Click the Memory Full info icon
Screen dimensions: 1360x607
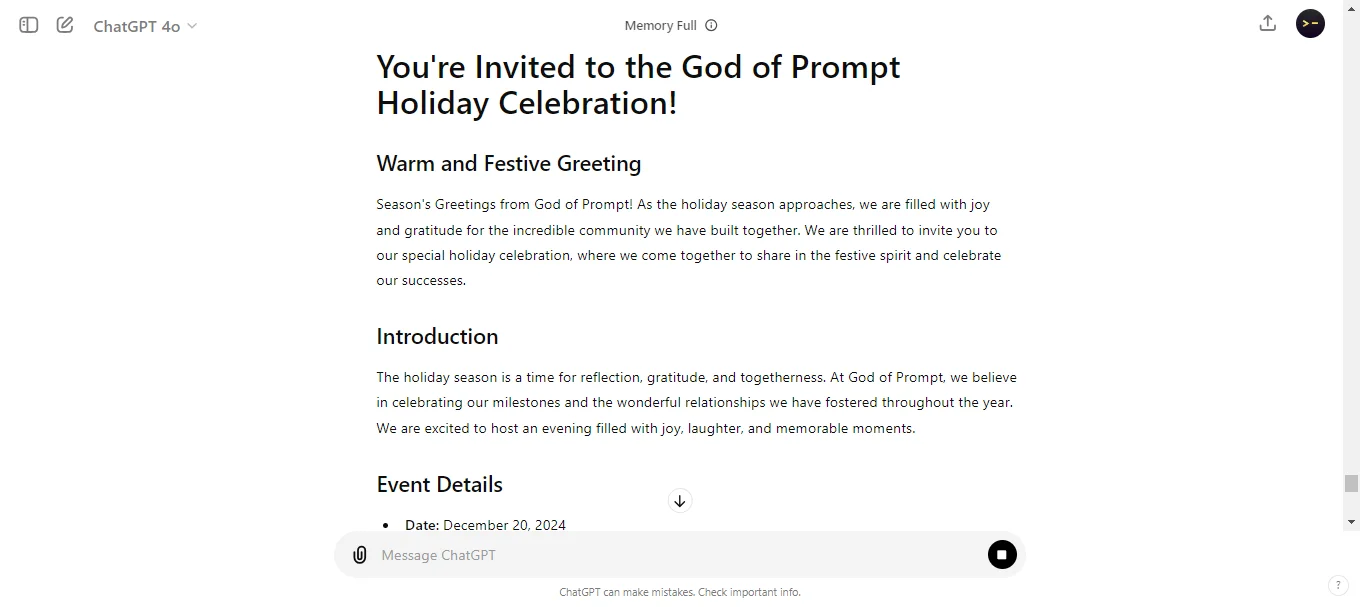pyautogui.click(x=711, y=25)
